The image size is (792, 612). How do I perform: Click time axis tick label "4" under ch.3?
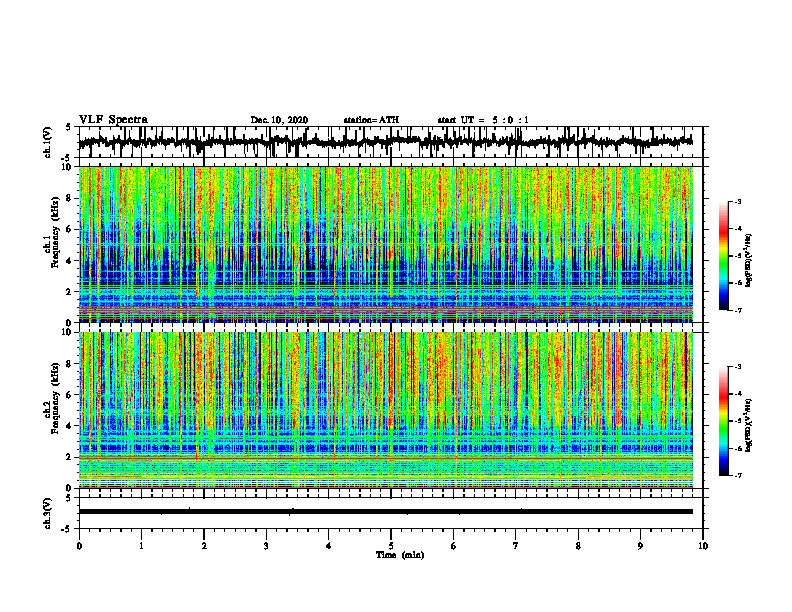click(x=328, y=546)
